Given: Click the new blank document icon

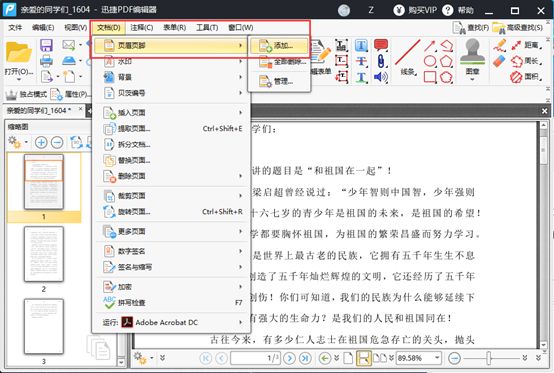Looking at the screenshot, I should point(69,76).
